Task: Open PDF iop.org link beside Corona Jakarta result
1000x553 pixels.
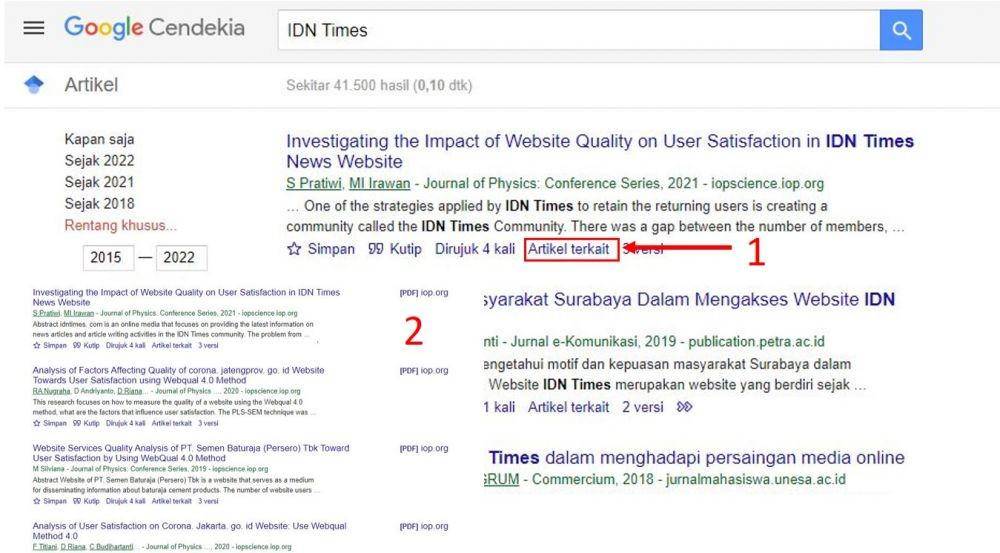Action: [424, 526]
